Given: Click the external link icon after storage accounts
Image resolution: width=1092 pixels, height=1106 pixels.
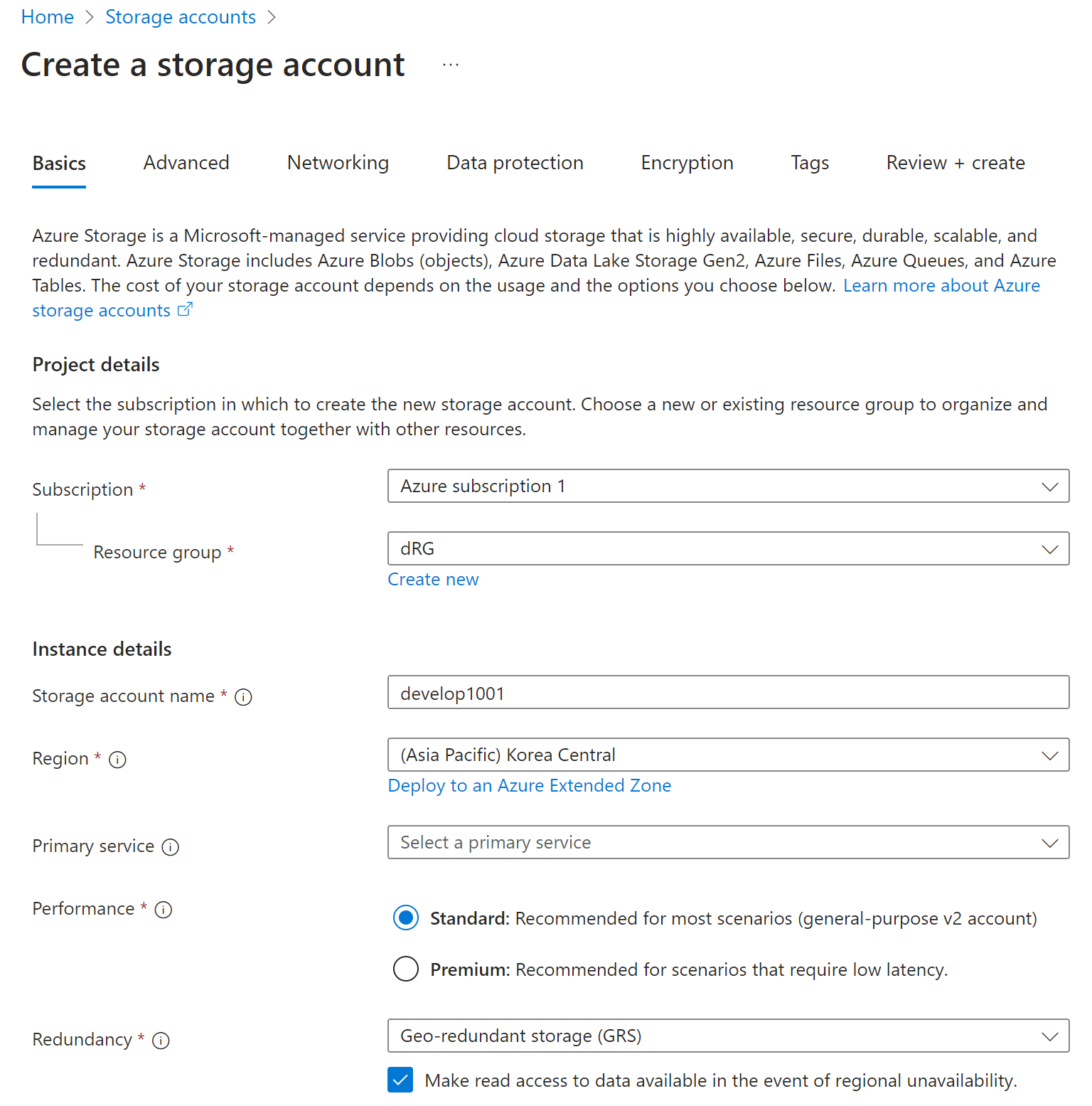Looking at the screenshot, I should pos(185,310).
